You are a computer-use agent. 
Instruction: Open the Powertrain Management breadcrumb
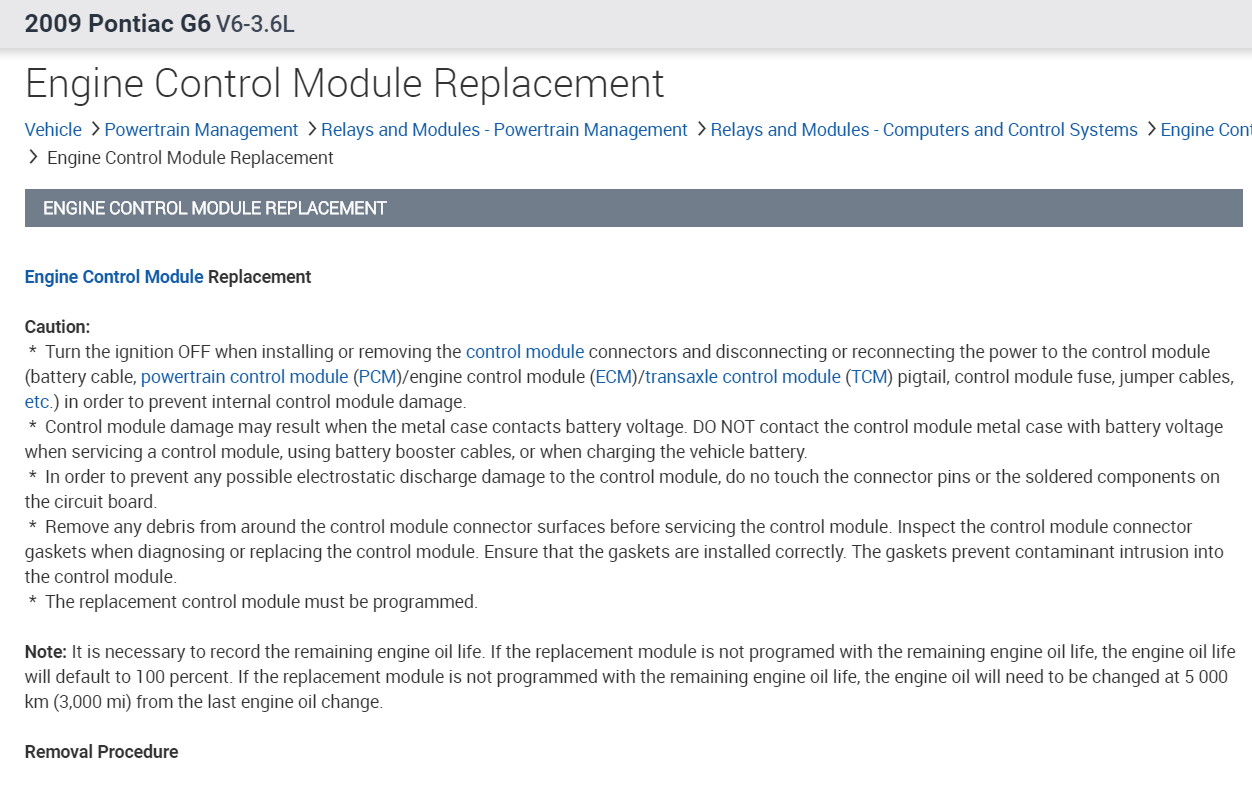pos(201,130)
